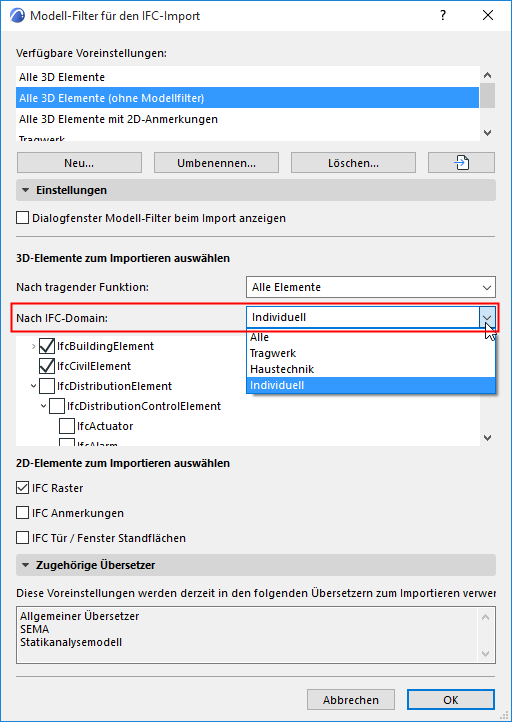Click the help question mark icon
The height and width of the screenshot is (722, 512).
443,16
